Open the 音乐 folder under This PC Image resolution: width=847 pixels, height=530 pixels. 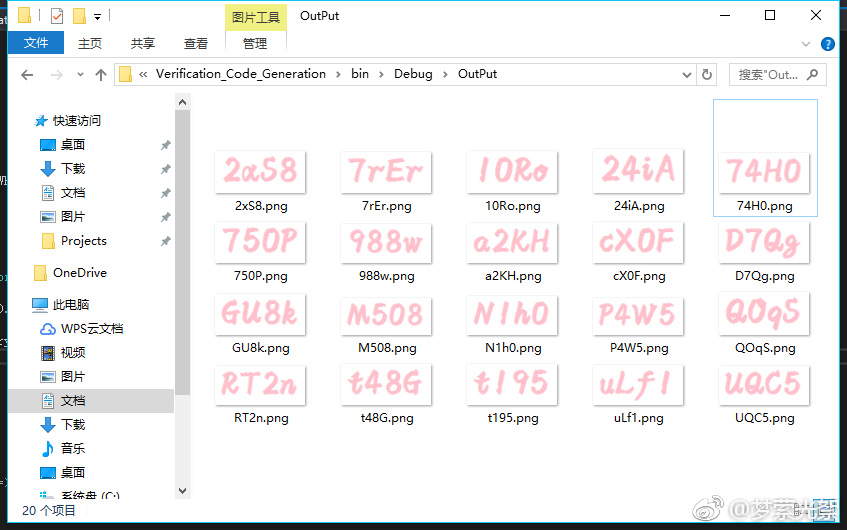(x=73, y=449)
